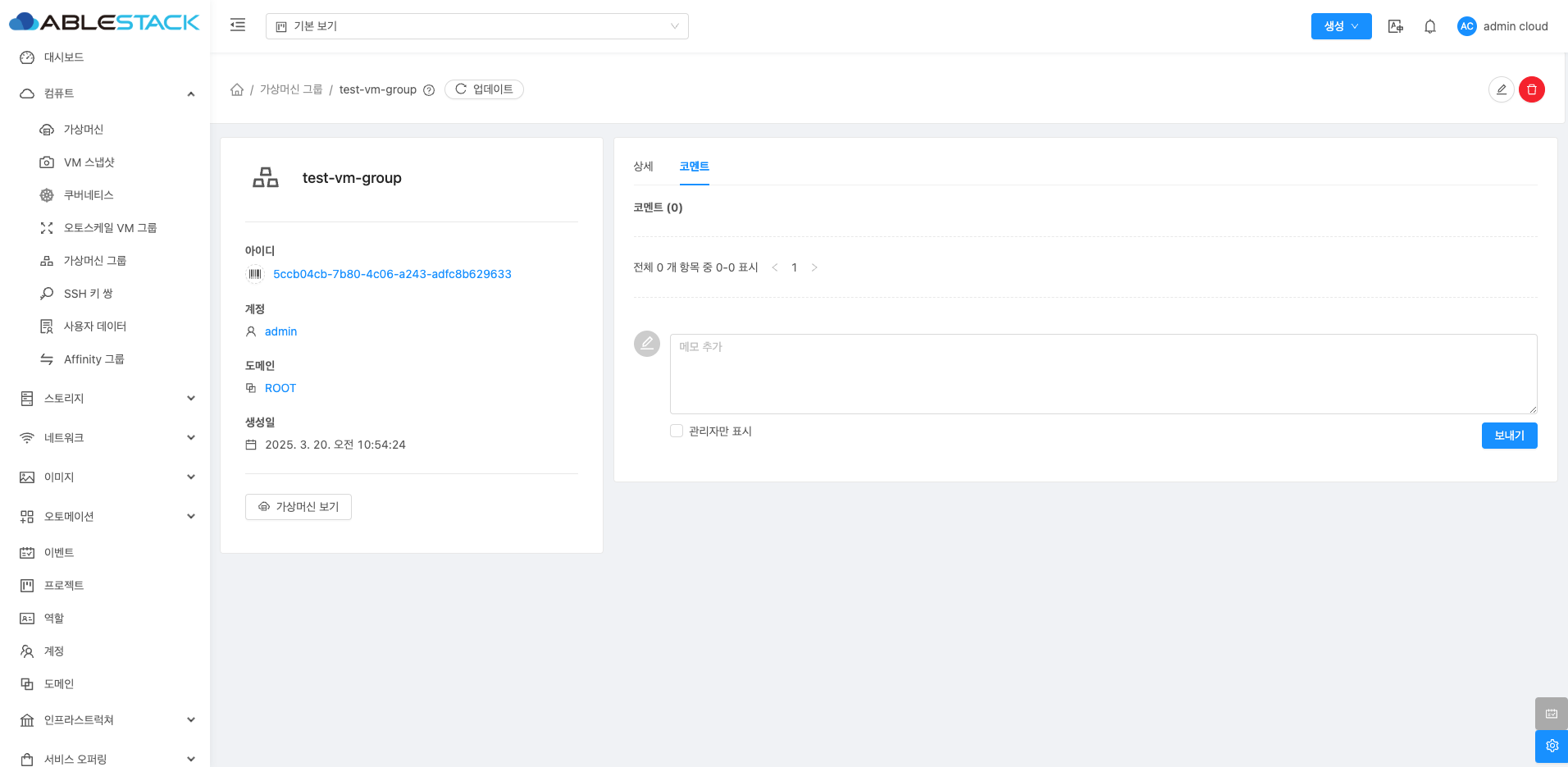Go to next comments page arrow

tap(814, 267)
